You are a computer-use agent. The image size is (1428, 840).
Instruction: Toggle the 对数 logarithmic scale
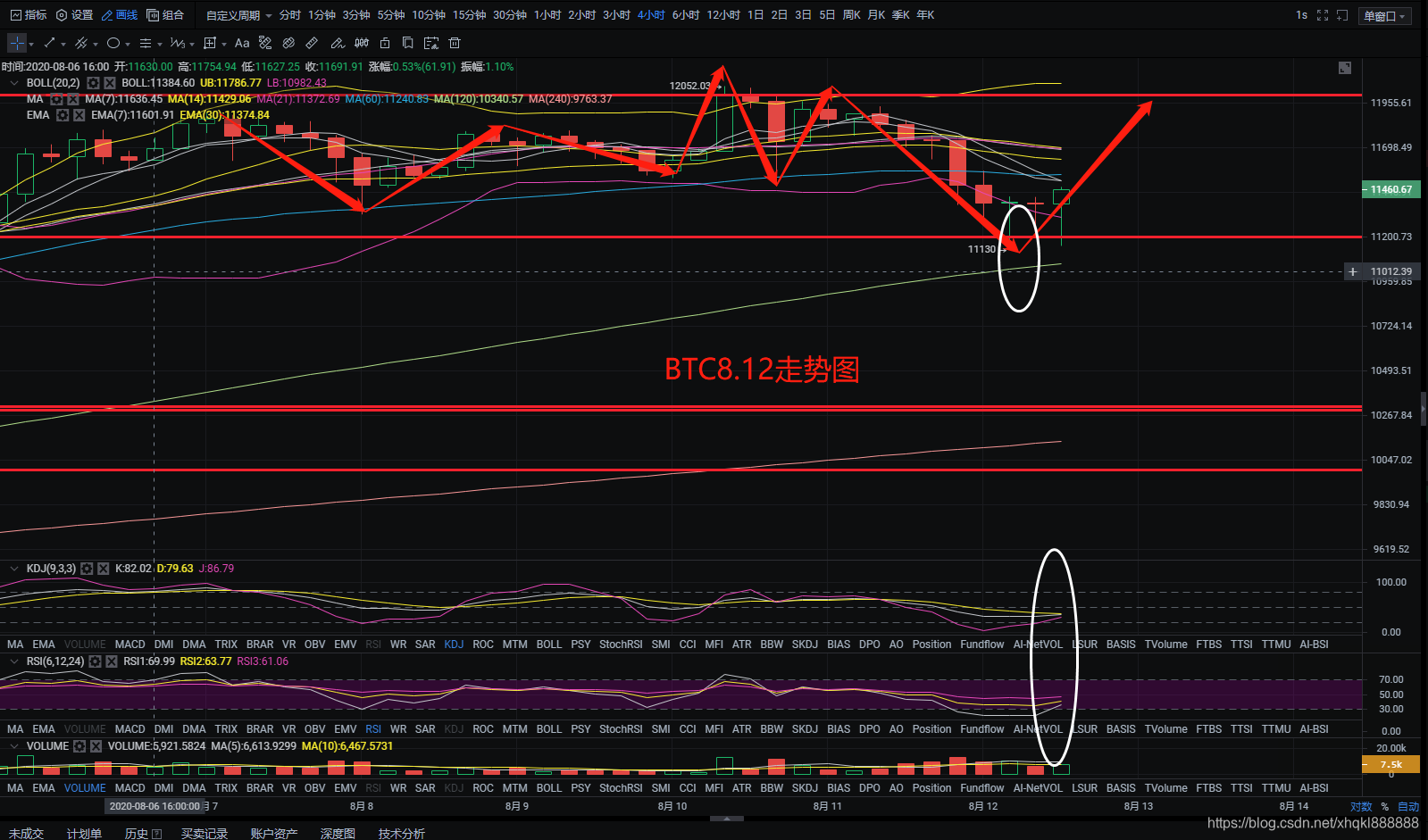[x=1361, y=806]
